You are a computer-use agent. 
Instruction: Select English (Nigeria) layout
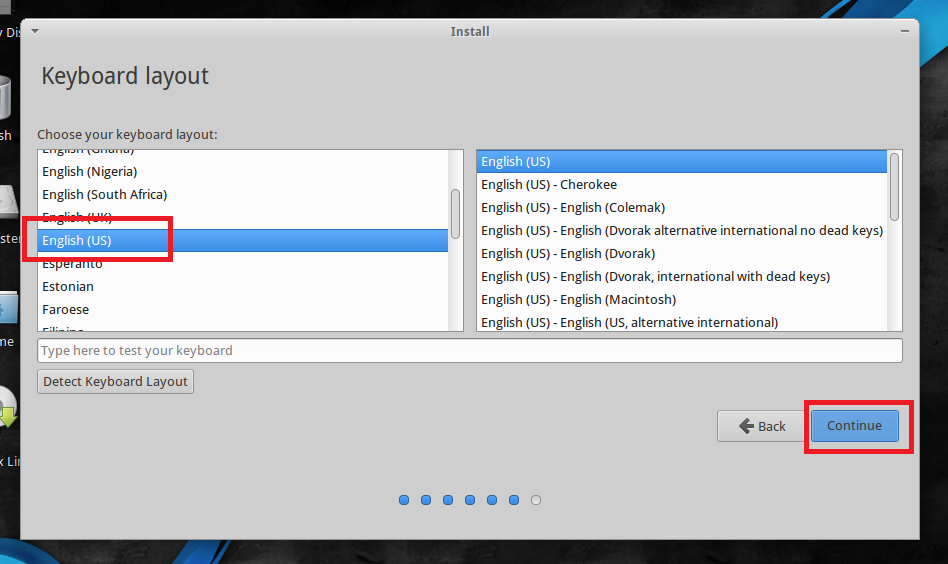pyautogui.click(x=242, y=172)
